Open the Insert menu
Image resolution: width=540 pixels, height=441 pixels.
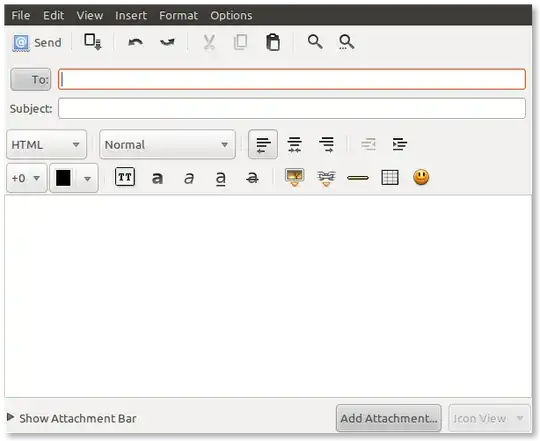point(131,15)
